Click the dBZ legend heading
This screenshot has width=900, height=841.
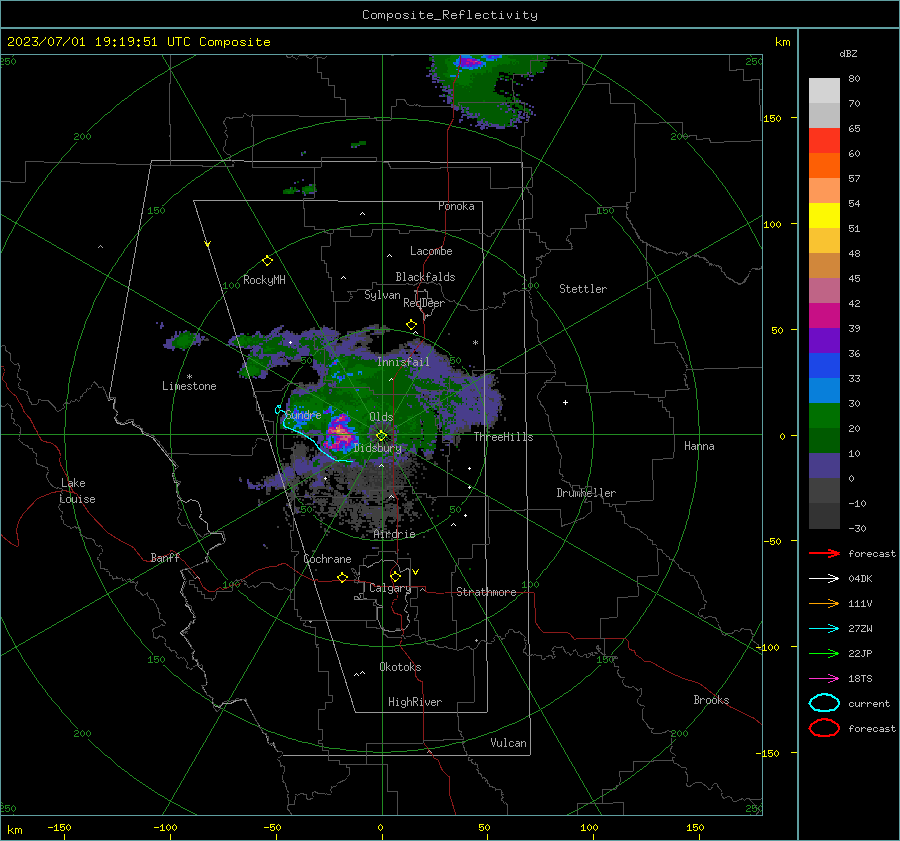(848, 53)
